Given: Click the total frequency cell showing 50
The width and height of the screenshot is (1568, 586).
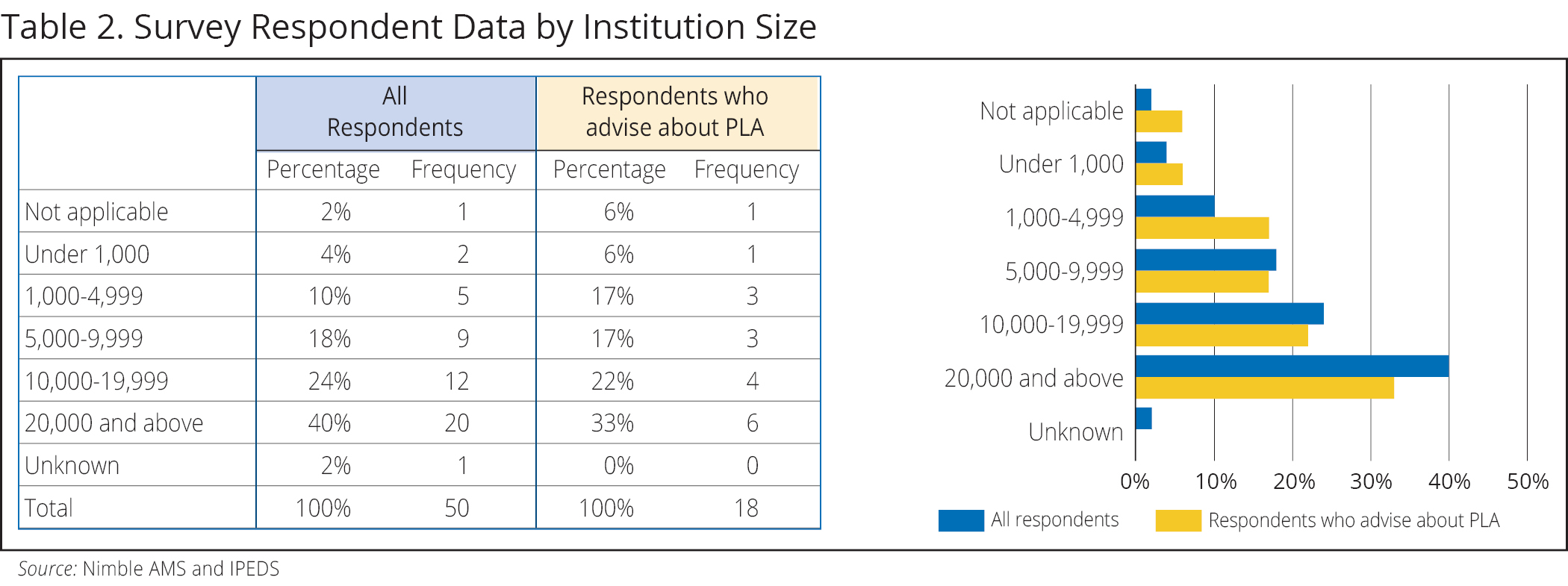Looking at the screenshot, I should [x=456, y=508].
